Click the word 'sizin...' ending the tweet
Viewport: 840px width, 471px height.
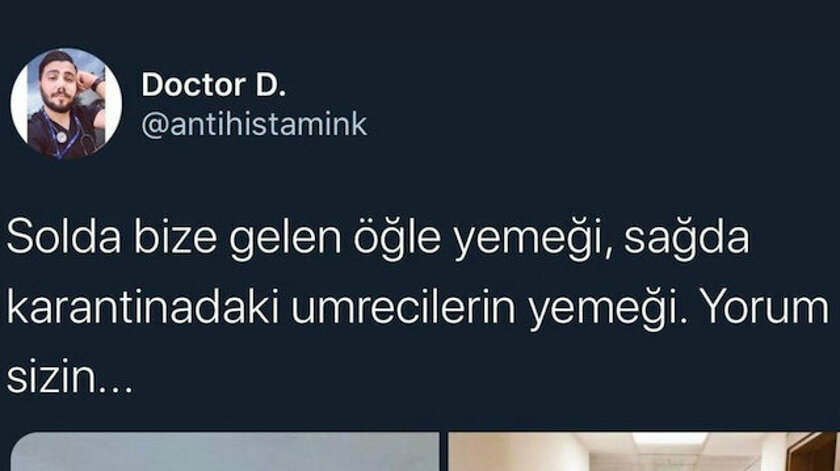coord(69,378)
